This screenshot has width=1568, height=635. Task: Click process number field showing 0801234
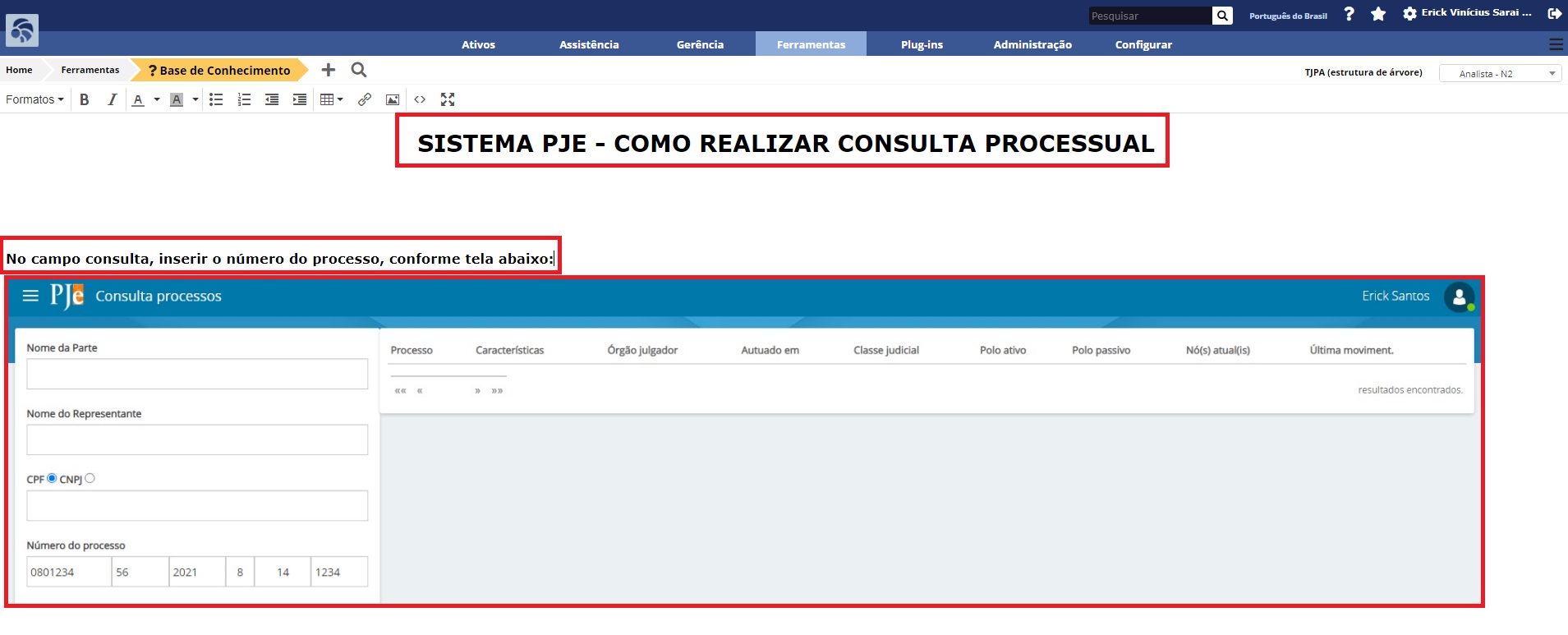[69, 572]
